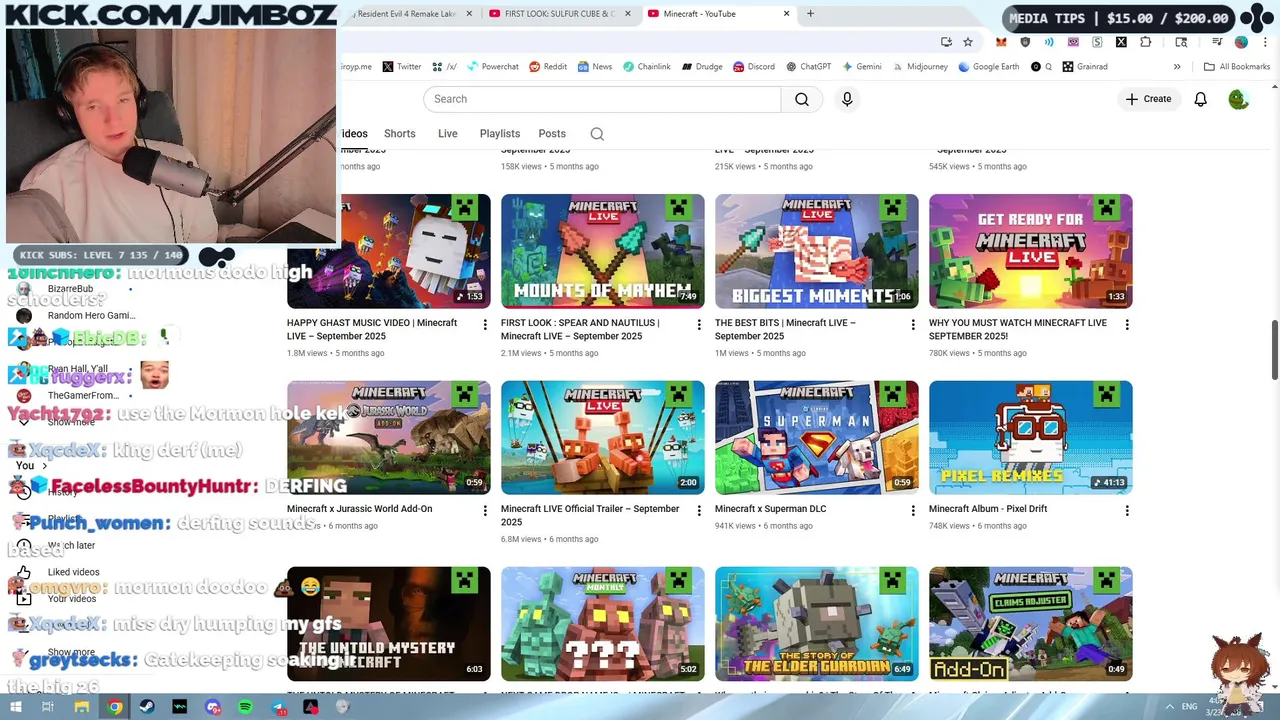
Task: Open the MetaMask fox extension
Action: pos(1001,42)
